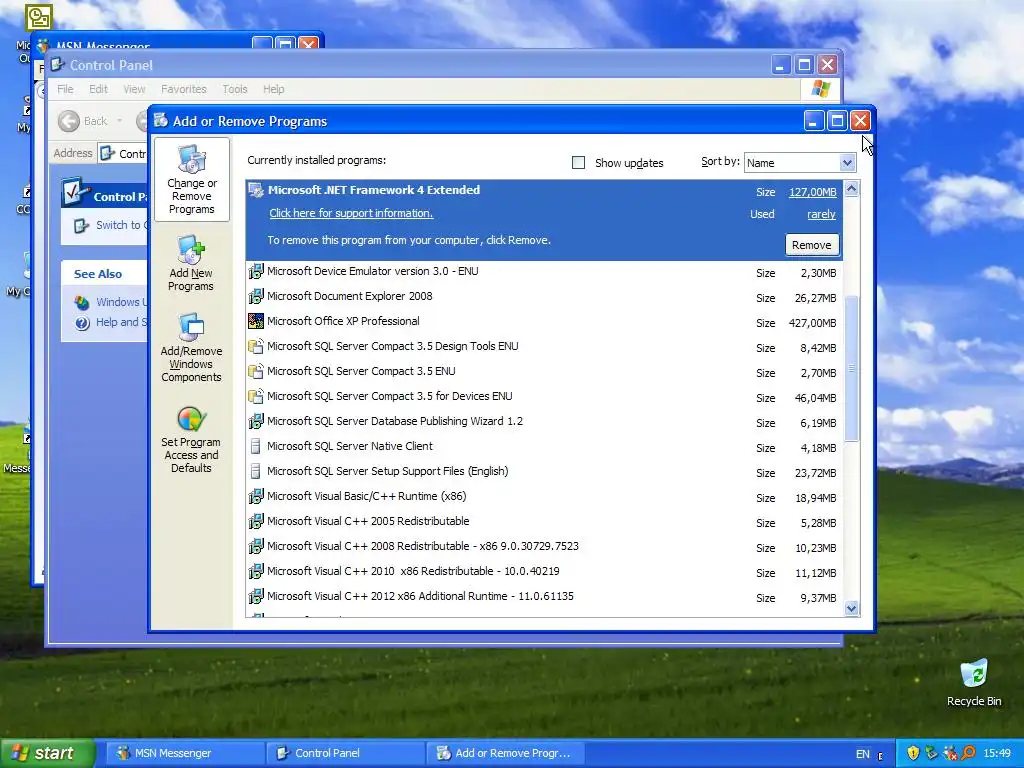Click the 46,04MB size value
The height and width of the screenshot is (768, 1024).
pos(815,398)
